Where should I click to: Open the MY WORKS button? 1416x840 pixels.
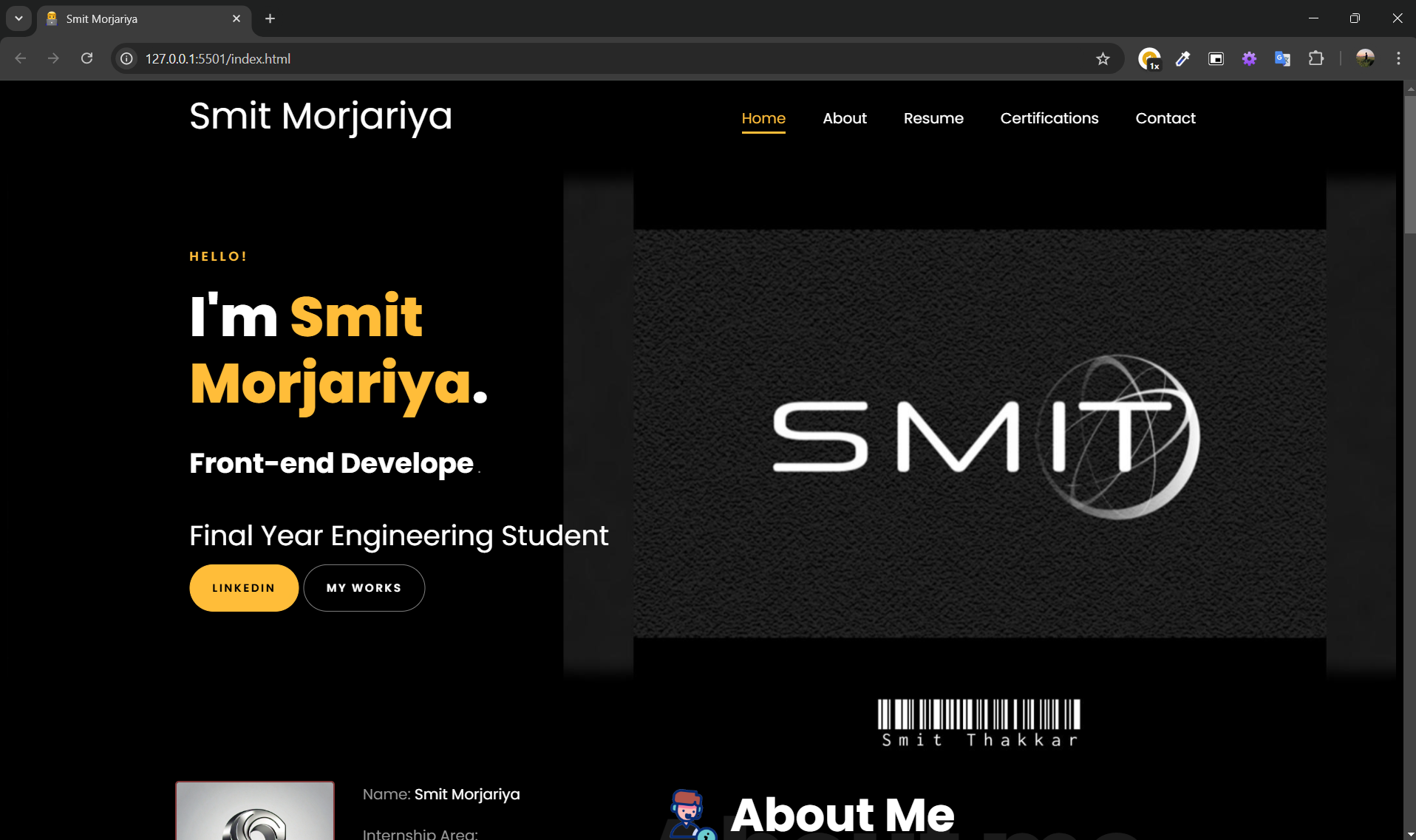364,587
